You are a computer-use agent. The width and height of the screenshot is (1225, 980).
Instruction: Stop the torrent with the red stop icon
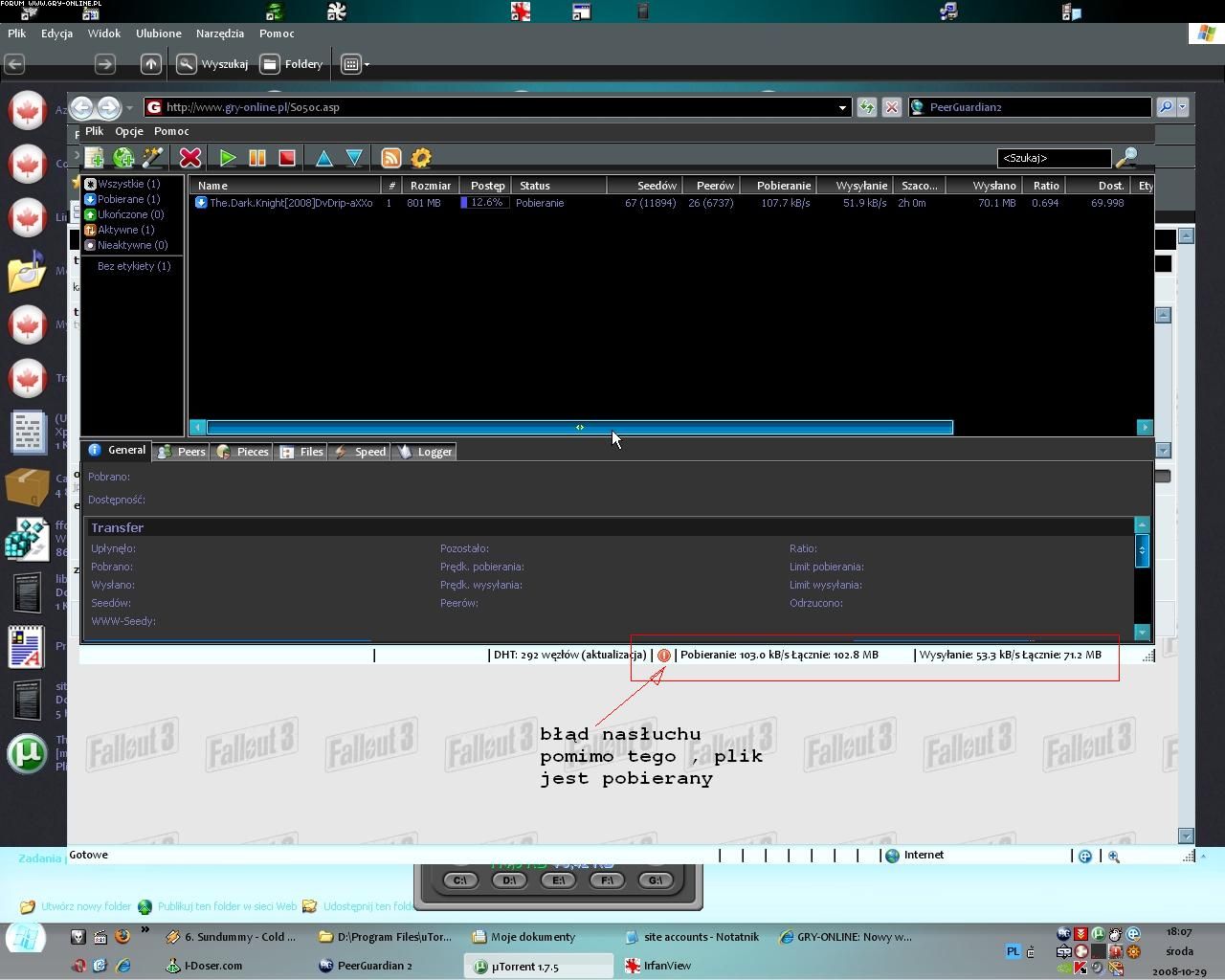tap(286, 158)
